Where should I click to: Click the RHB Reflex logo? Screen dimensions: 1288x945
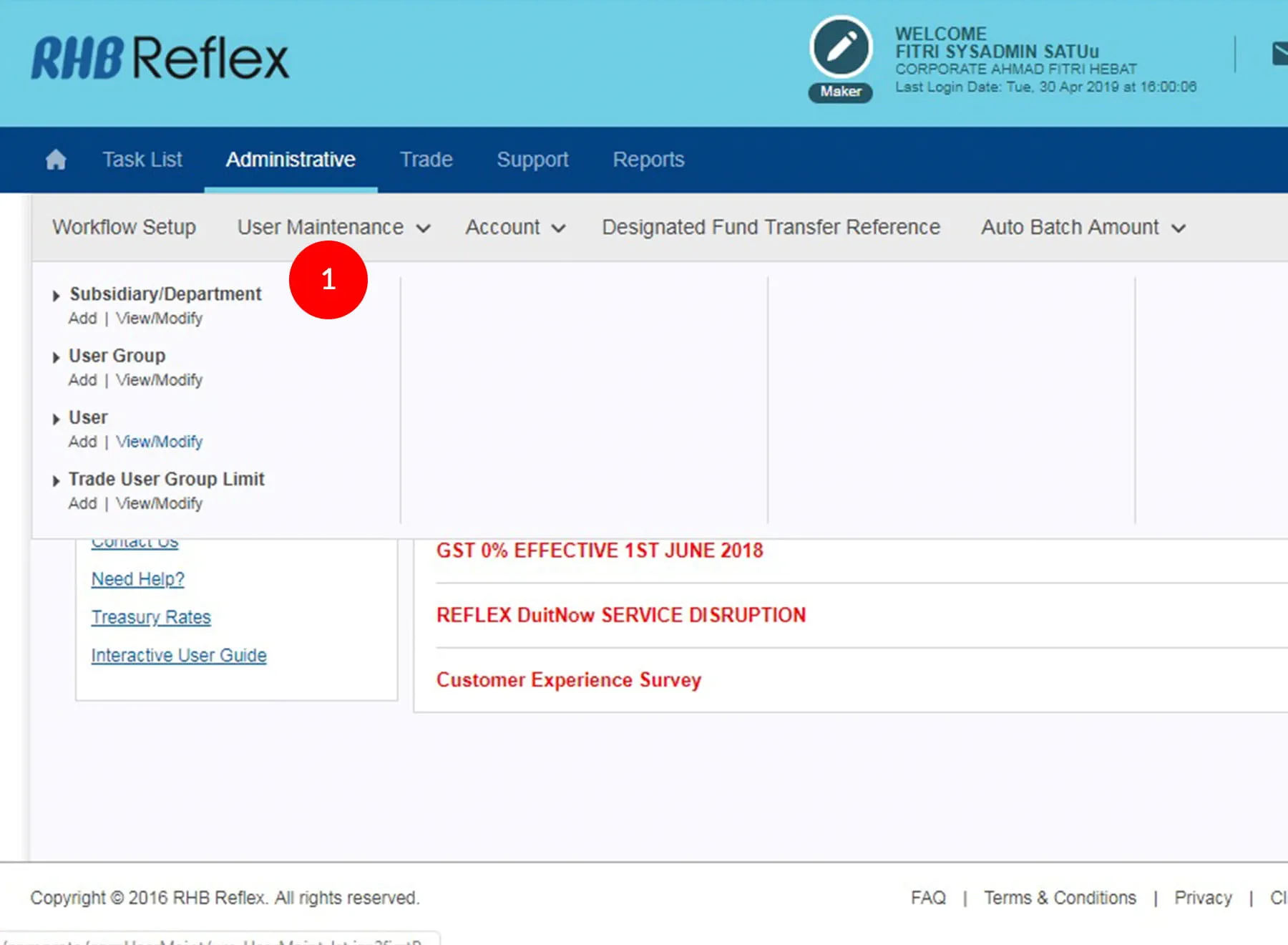(160, 58)
